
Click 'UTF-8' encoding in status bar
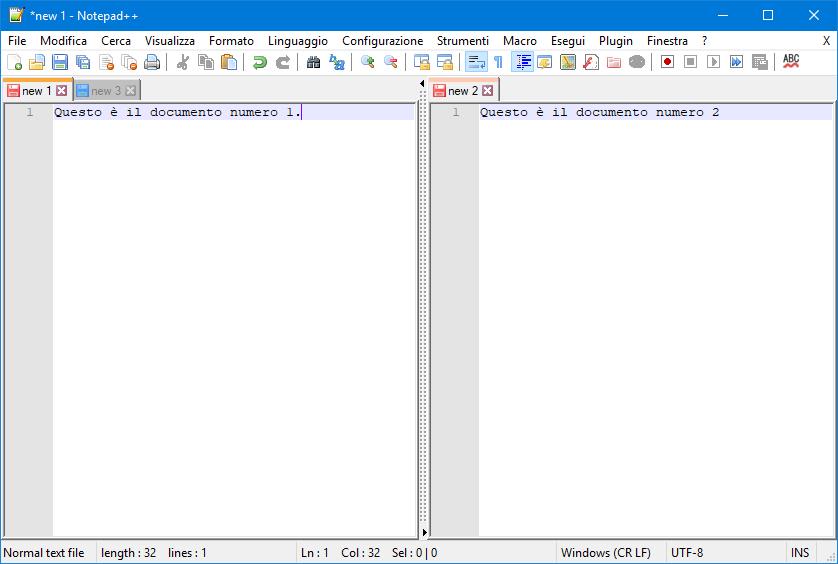pyautogui.click(x=687, y=553)
